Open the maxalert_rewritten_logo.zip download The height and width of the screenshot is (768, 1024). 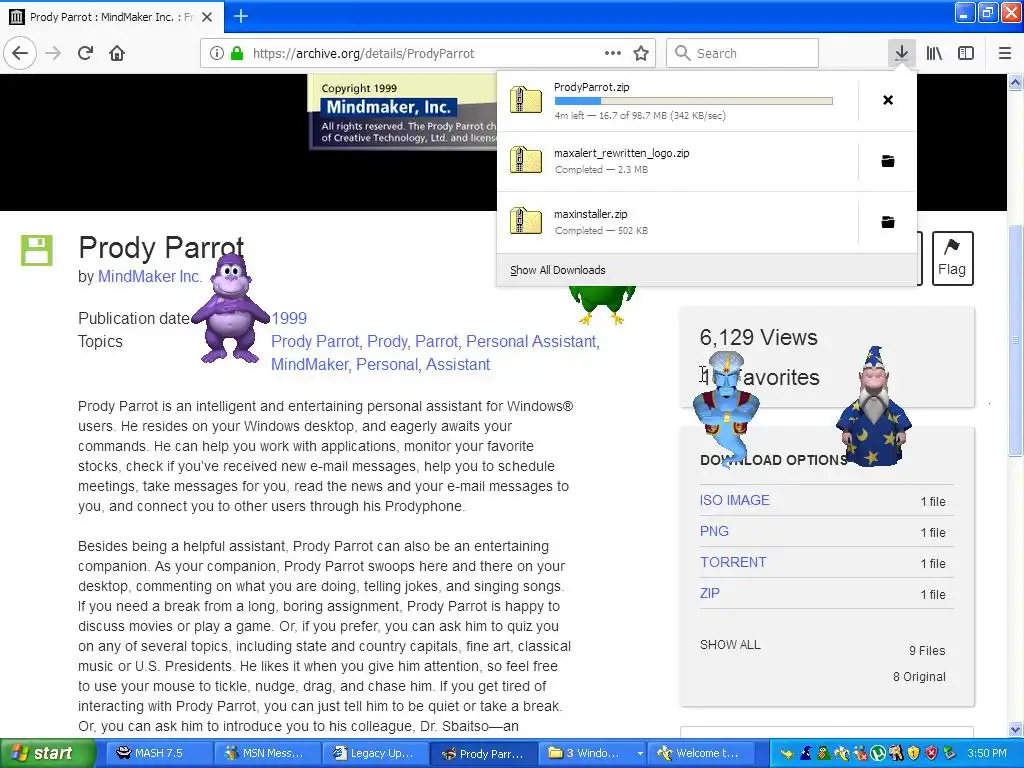click(x=677, y=161)
